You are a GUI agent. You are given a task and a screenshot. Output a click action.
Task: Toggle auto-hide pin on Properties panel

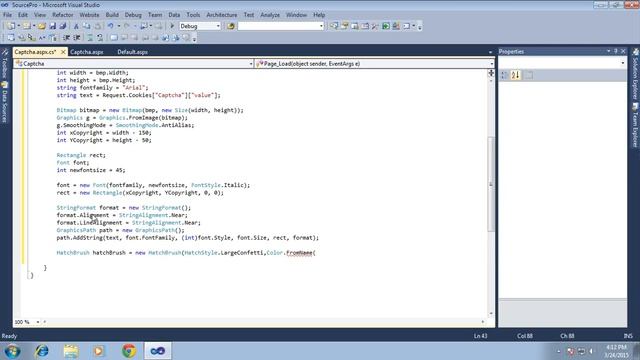(x=616, y=51)
